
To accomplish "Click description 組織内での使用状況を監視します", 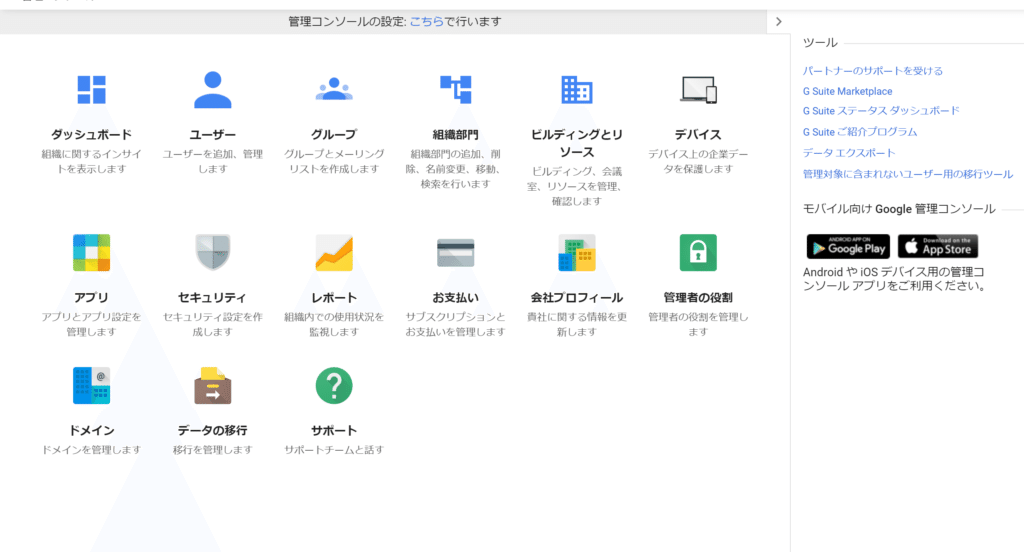I will coord(334,325).
